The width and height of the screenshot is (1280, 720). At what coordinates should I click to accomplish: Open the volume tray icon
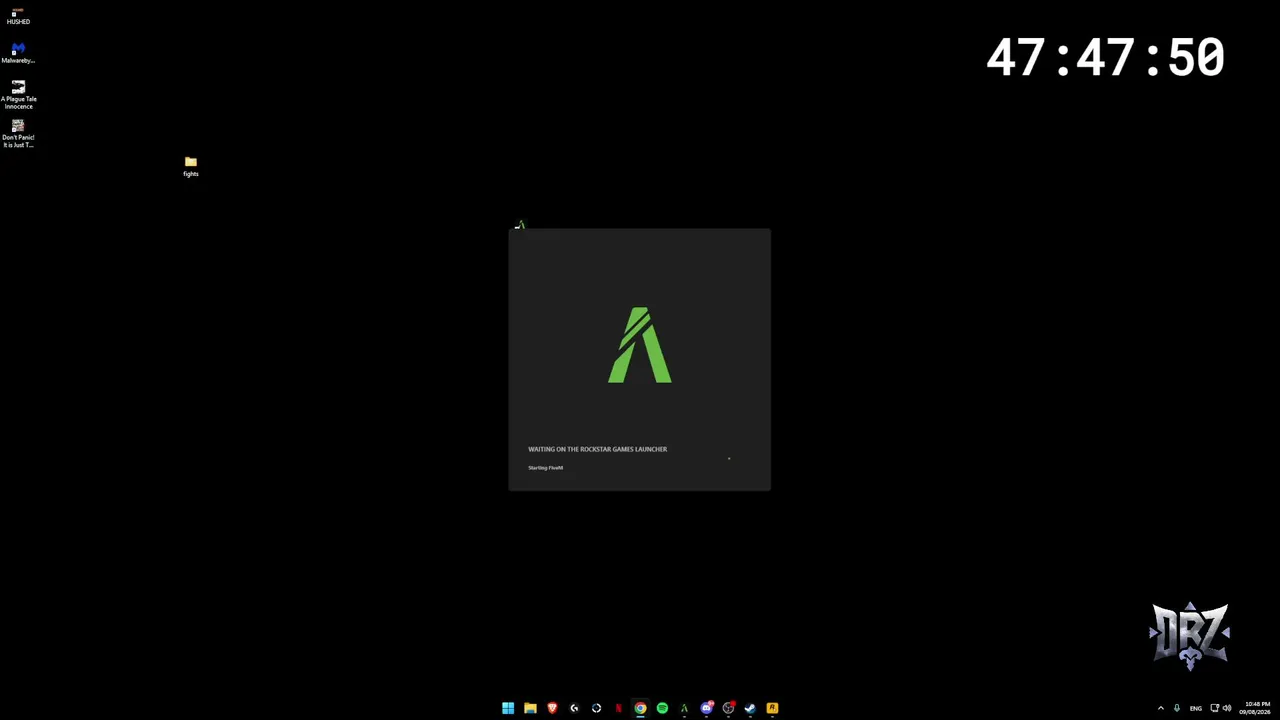click(x=1227, y=708)
